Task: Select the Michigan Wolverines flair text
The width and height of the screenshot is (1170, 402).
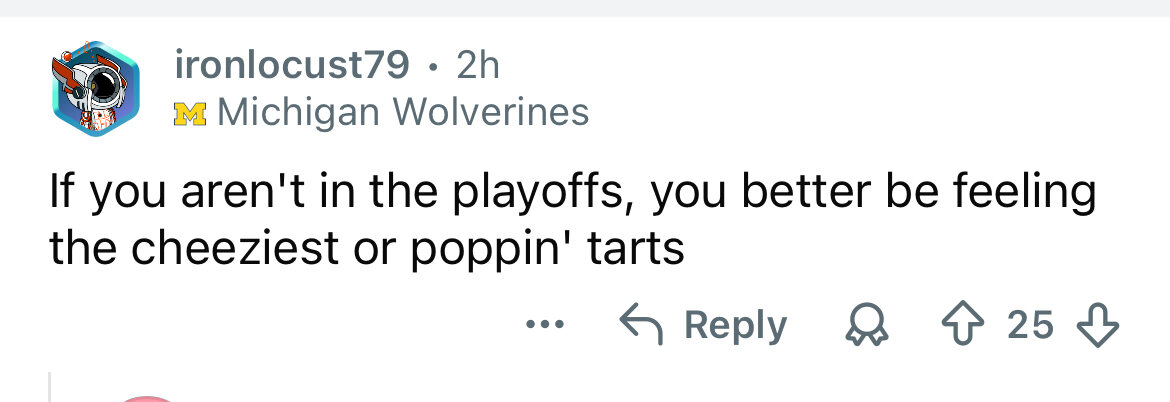Action: coord(403,112)
